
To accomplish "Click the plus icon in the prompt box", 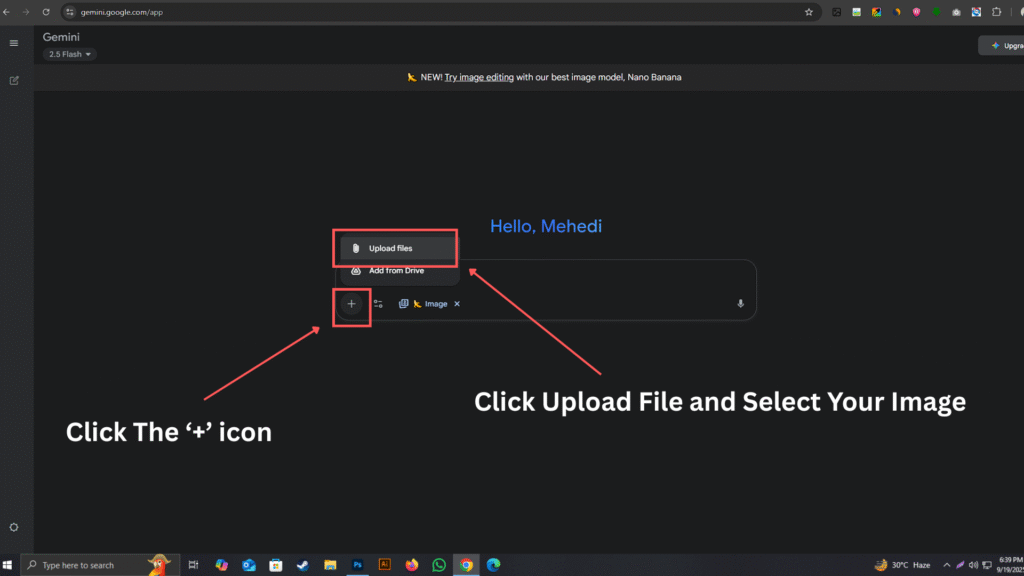I will 351,304.
